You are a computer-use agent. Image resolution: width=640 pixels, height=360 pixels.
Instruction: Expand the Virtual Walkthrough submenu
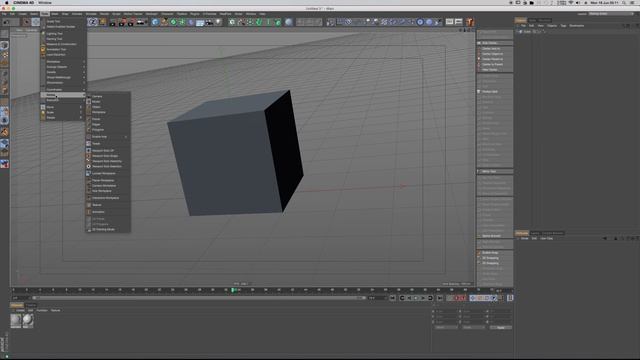pos(63,77)
